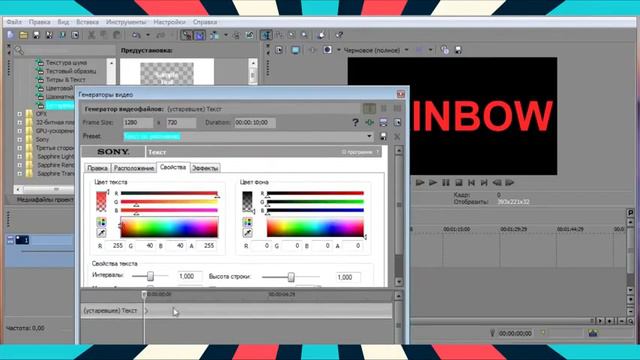Screen dimensions: 640x360
Task: Open the Preset dropdown in generator dialog
Action: 369,136
